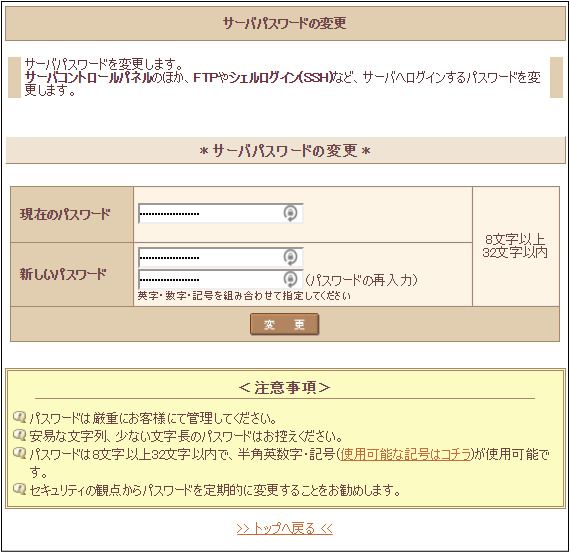This screenshot has height=553, width=570.
Task: Open the 使用可能な記号はコチラ link
Action: click(405, 454)
